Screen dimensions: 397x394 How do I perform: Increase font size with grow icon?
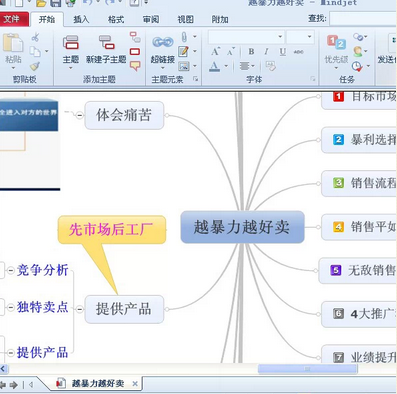215,52
